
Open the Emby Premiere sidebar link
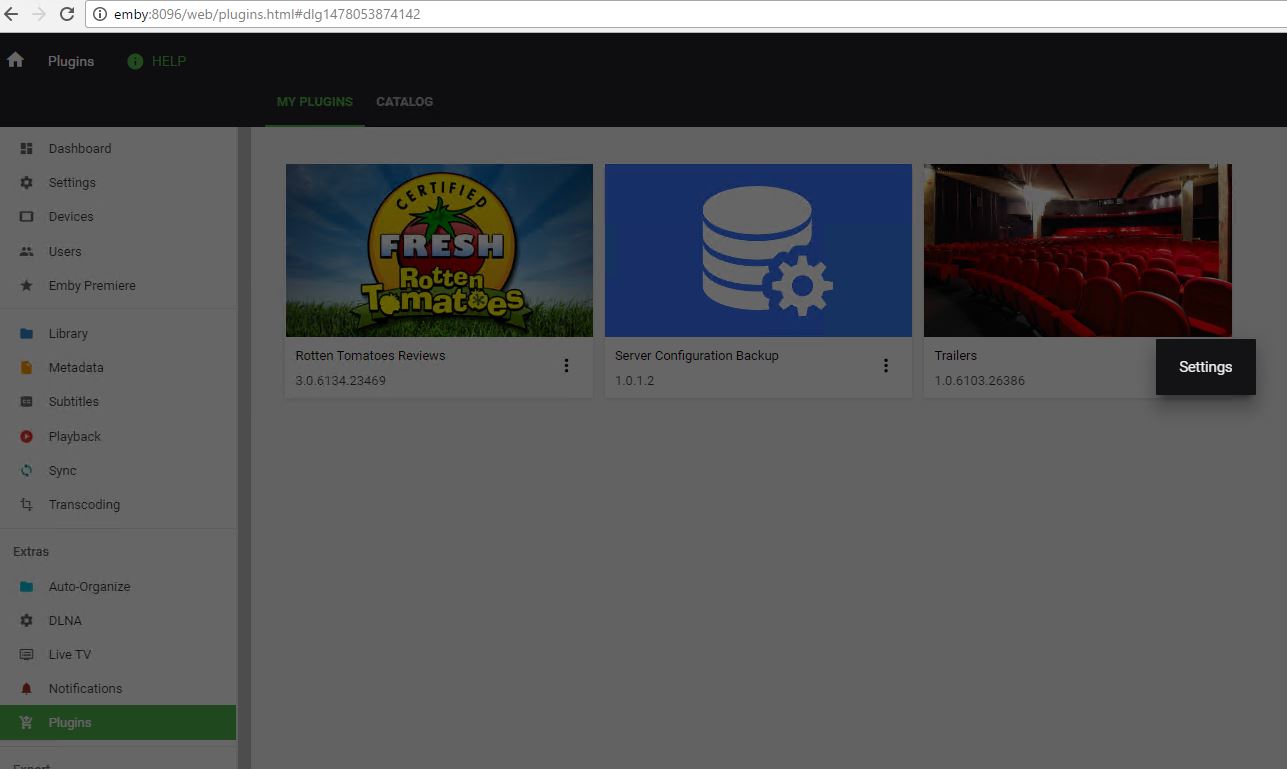point(118,286)
